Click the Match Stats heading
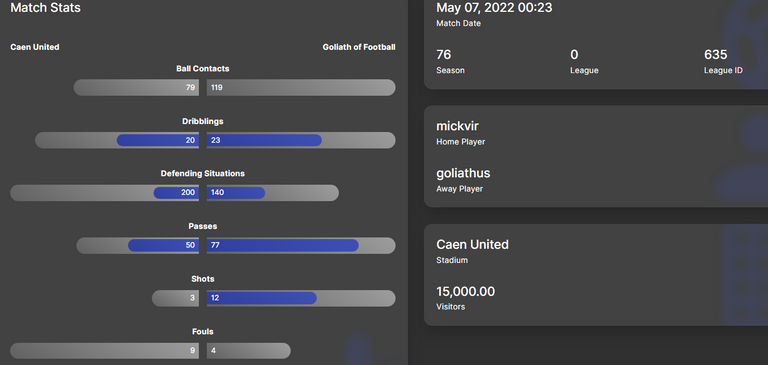The height and width of the screenshot is (365, 768). [46, 8]
